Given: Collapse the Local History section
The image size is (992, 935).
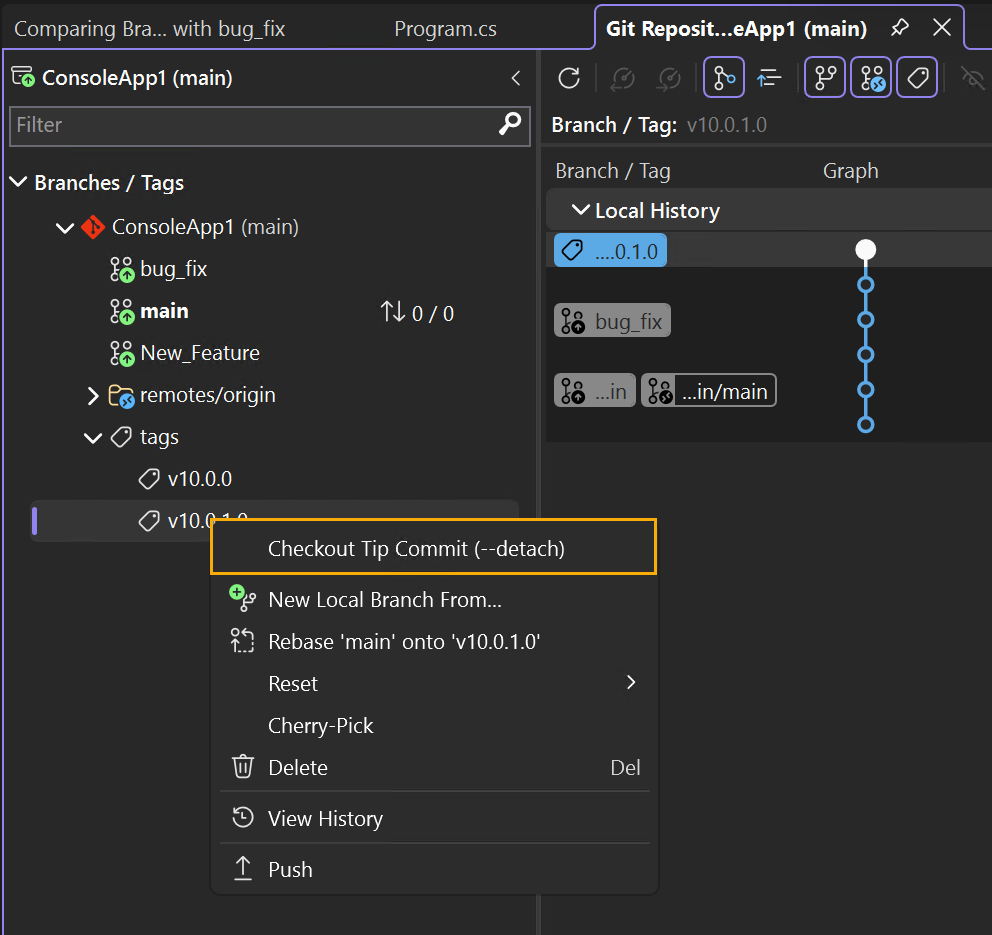Looking at the screenshot, I should 581,210.
